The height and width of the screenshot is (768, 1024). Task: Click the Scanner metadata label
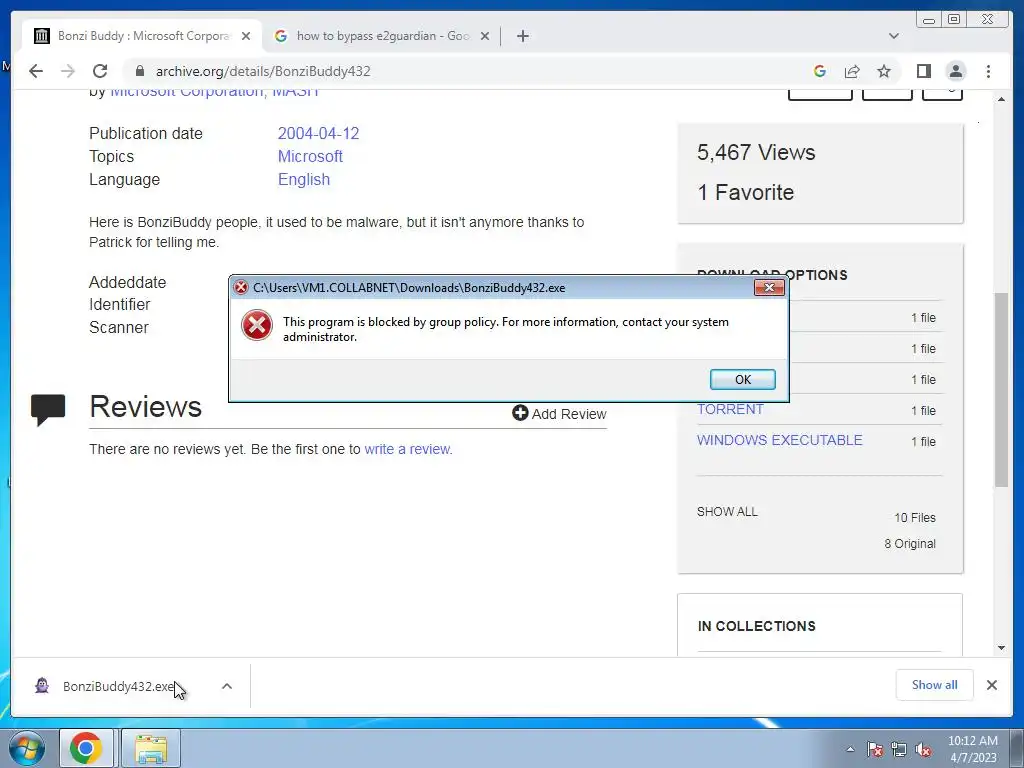(119, 327)
